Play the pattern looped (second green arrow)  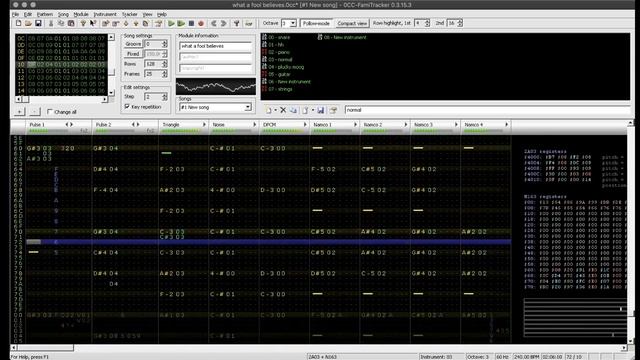coord(181,24)
